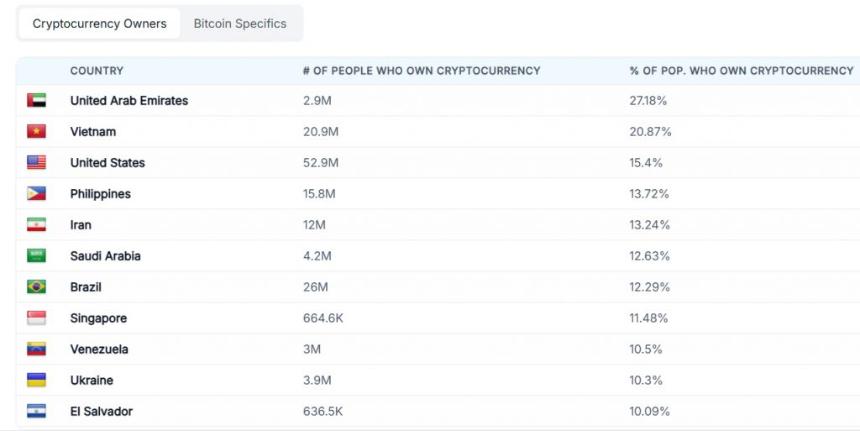
Task: Sort by number of people owning cryptocurrency
Action: pyautogui.click(x=421, y=71)
